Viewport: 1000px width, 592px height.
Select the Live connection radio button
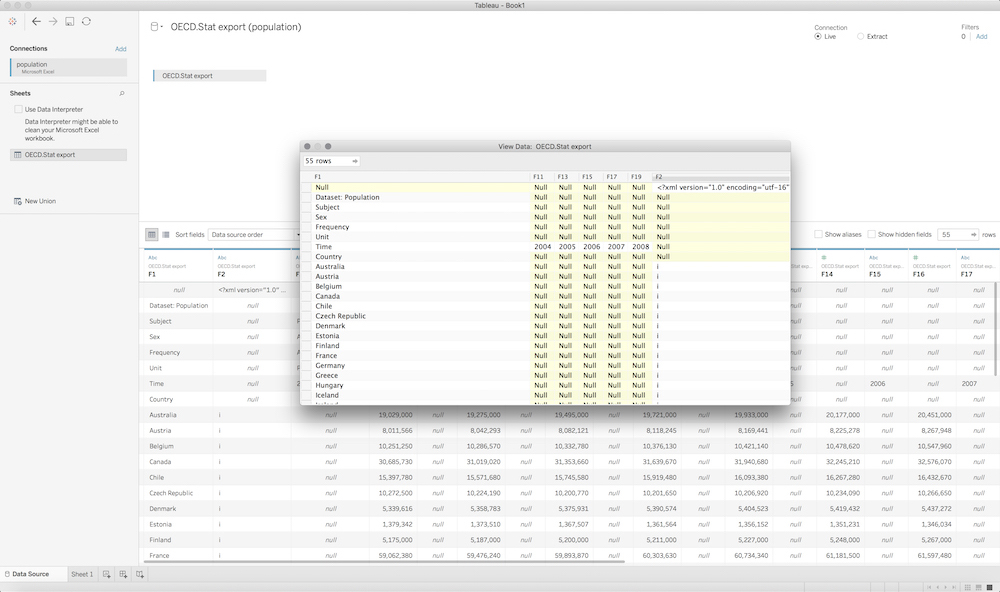pos(818,36)
